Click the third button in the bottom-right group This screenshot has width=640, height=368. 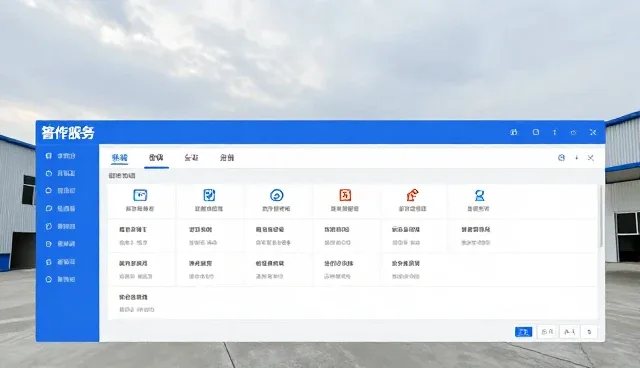click(569, 332)
